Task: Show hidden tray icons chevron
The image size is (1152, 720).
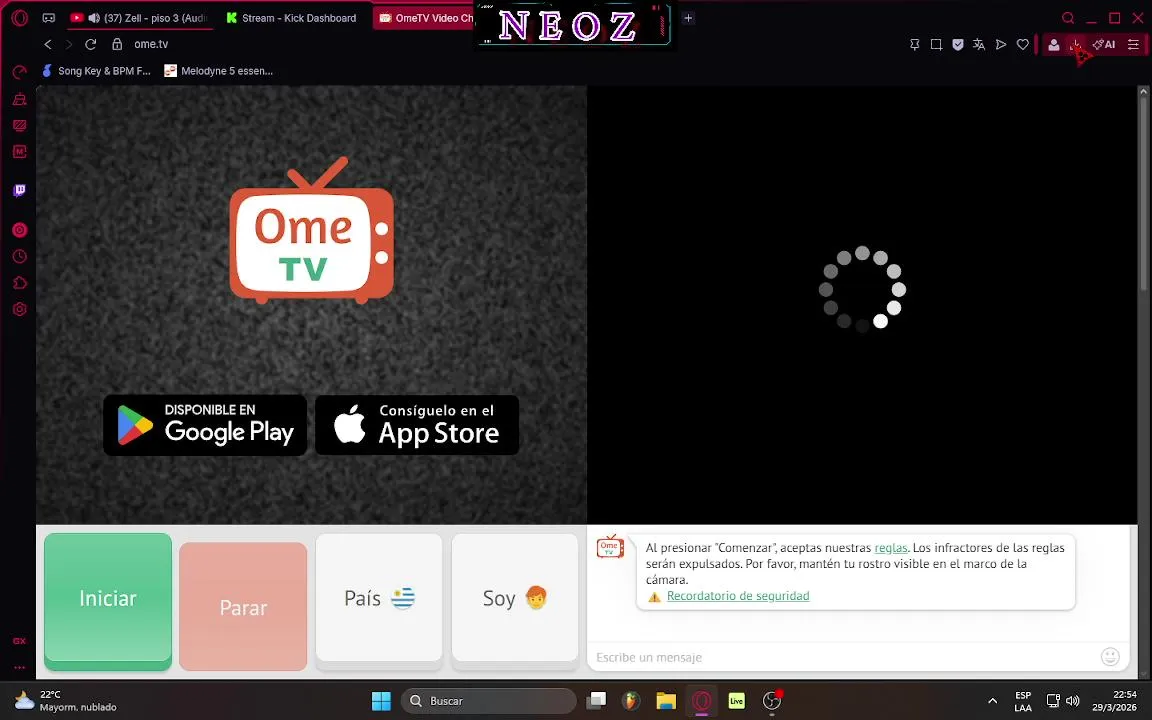Action: coord(993,701)
